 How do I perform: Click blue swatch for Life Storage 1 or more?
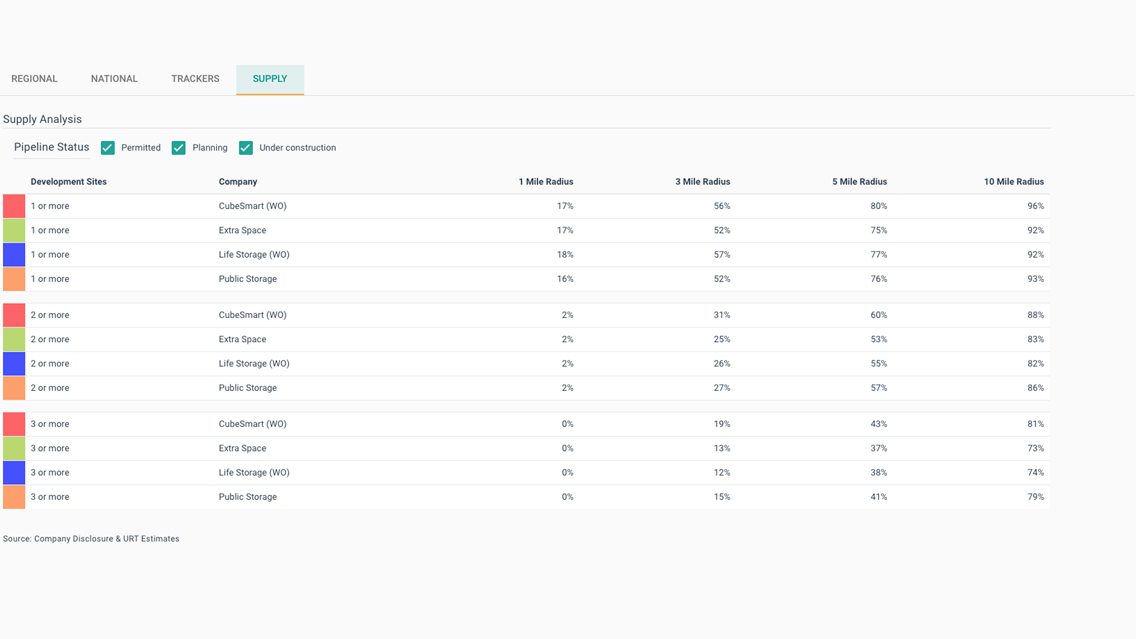pyautogui.click(x=14, y=255)
